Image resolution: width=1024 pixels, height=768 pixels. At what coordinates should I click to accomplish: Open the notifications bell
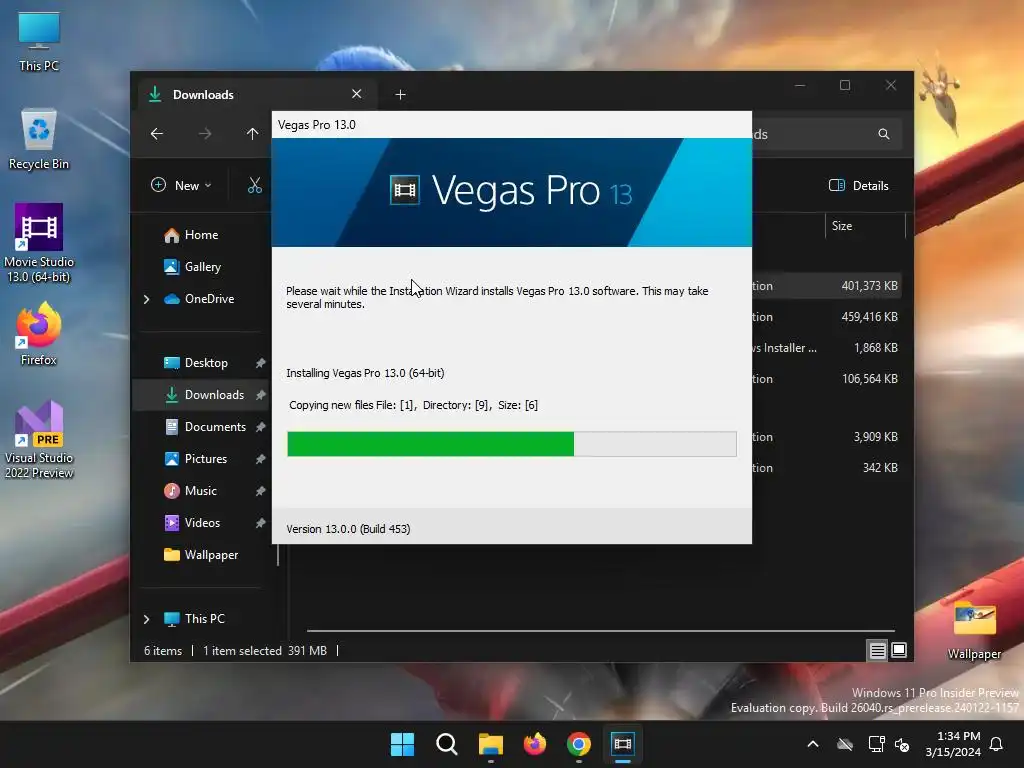coord(997,744)
